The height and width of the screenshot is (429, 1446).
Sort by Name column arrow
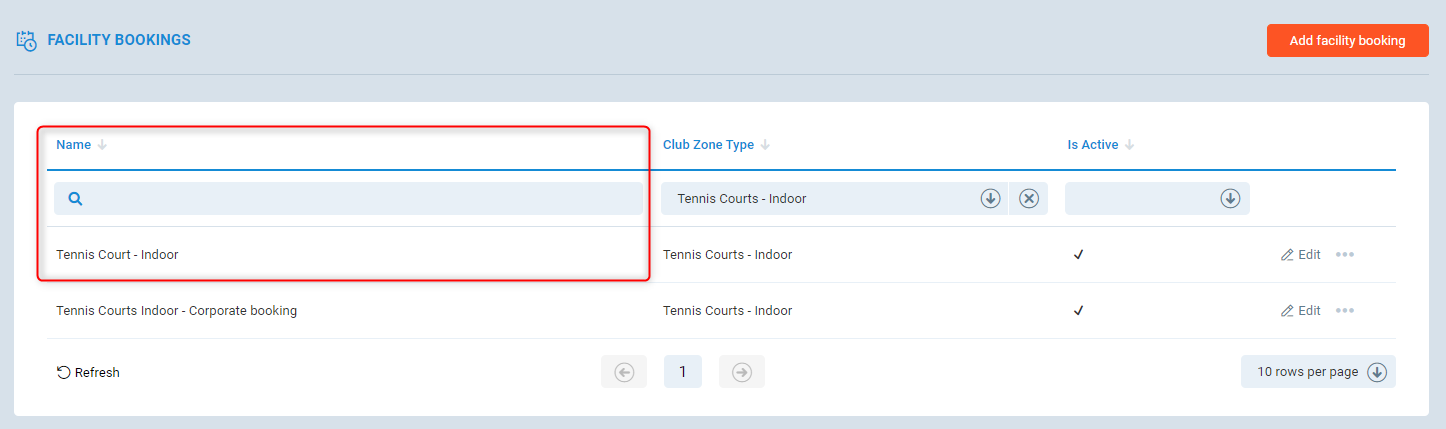102,145
